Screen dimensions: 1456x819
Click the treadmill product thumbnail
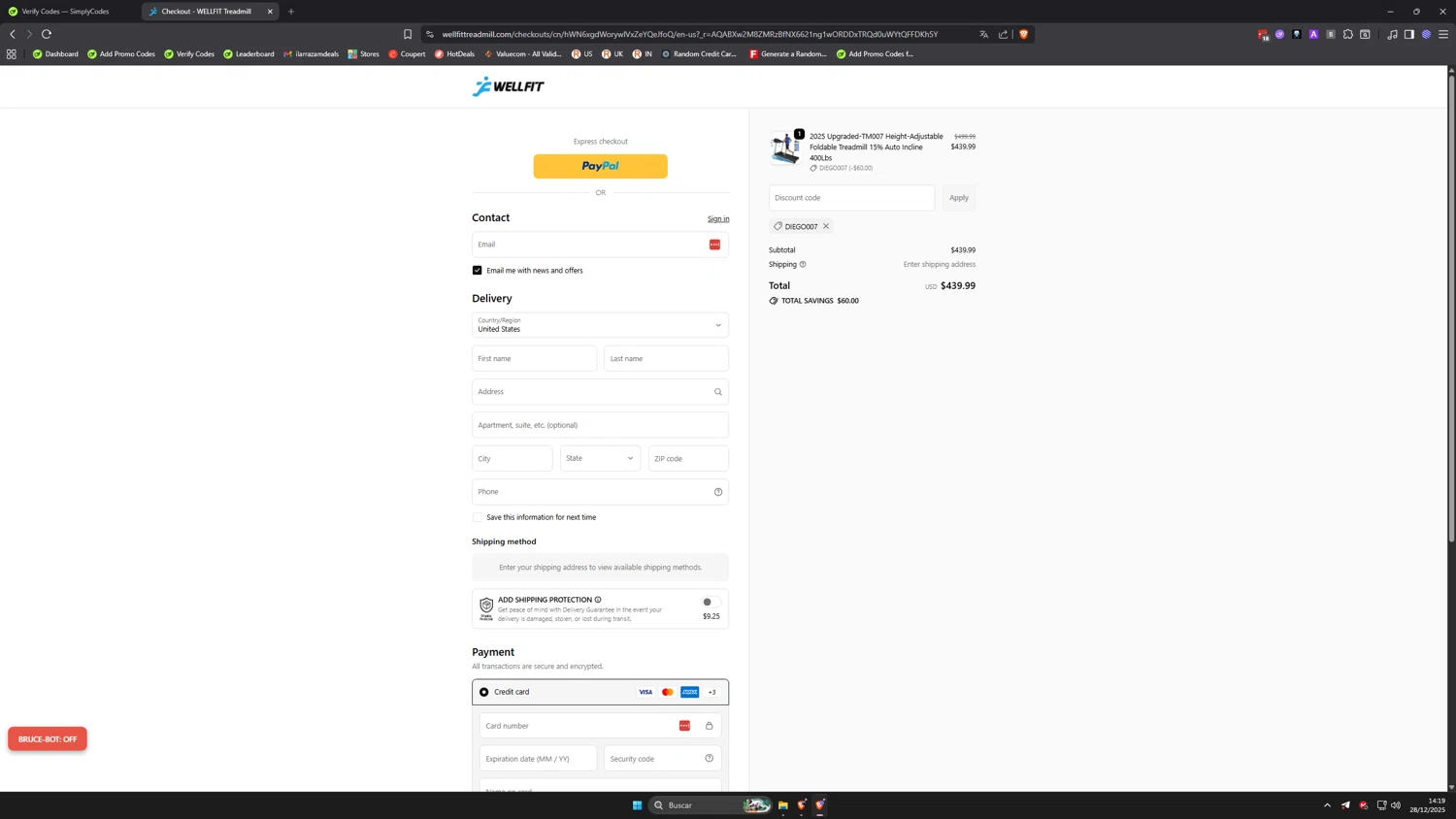[784, 148]
